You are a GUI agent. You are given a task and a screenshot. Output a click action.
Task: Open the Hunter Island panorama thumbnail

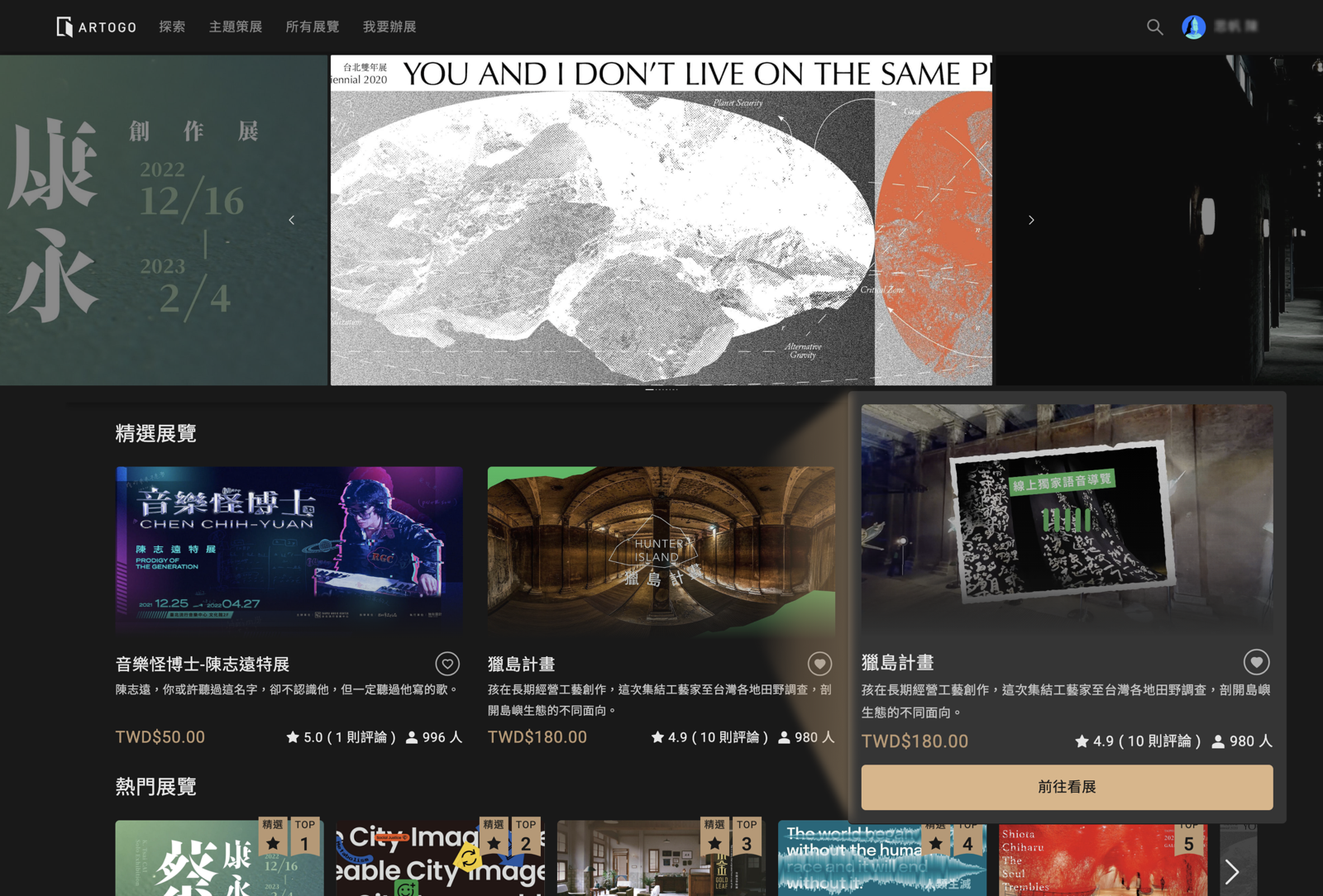pyautogui.click(x=661, y=550)
